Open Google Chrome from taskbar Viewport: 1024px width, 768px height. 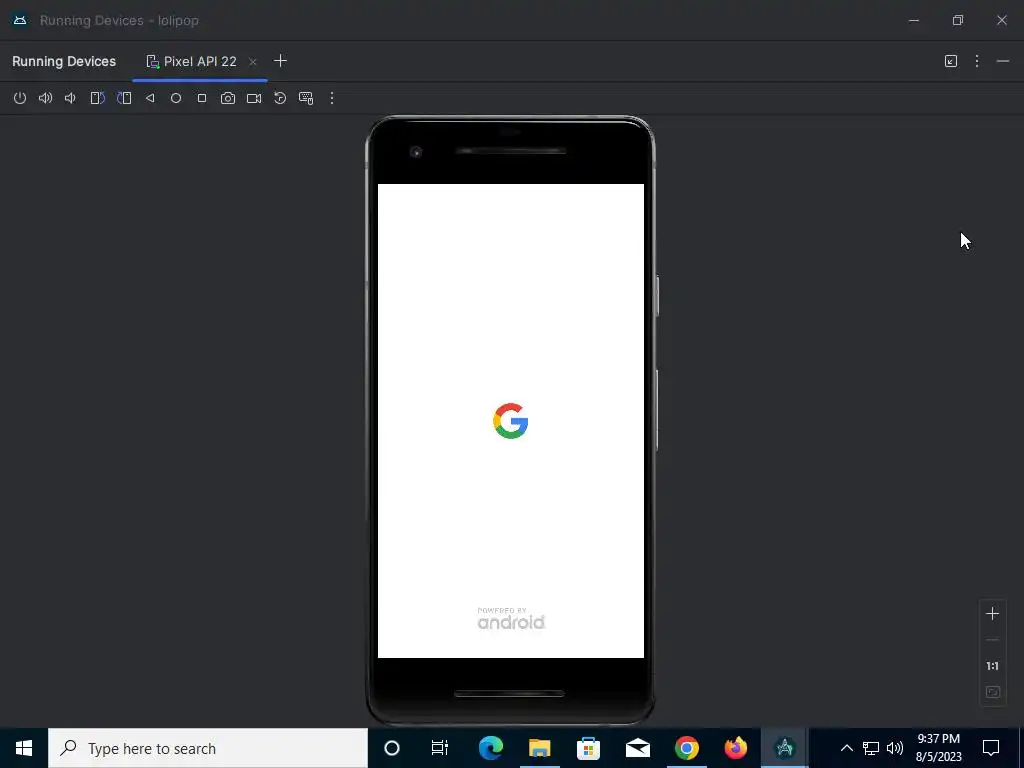tap(686, 748)
